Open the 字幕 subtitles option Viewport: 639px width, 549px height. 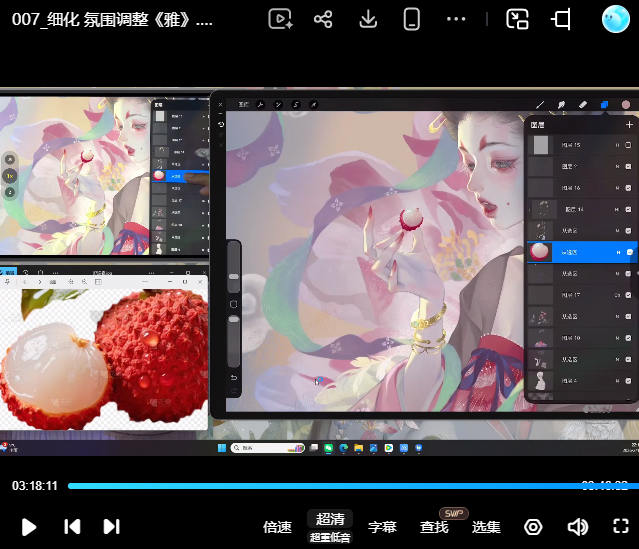coord(382,527)
